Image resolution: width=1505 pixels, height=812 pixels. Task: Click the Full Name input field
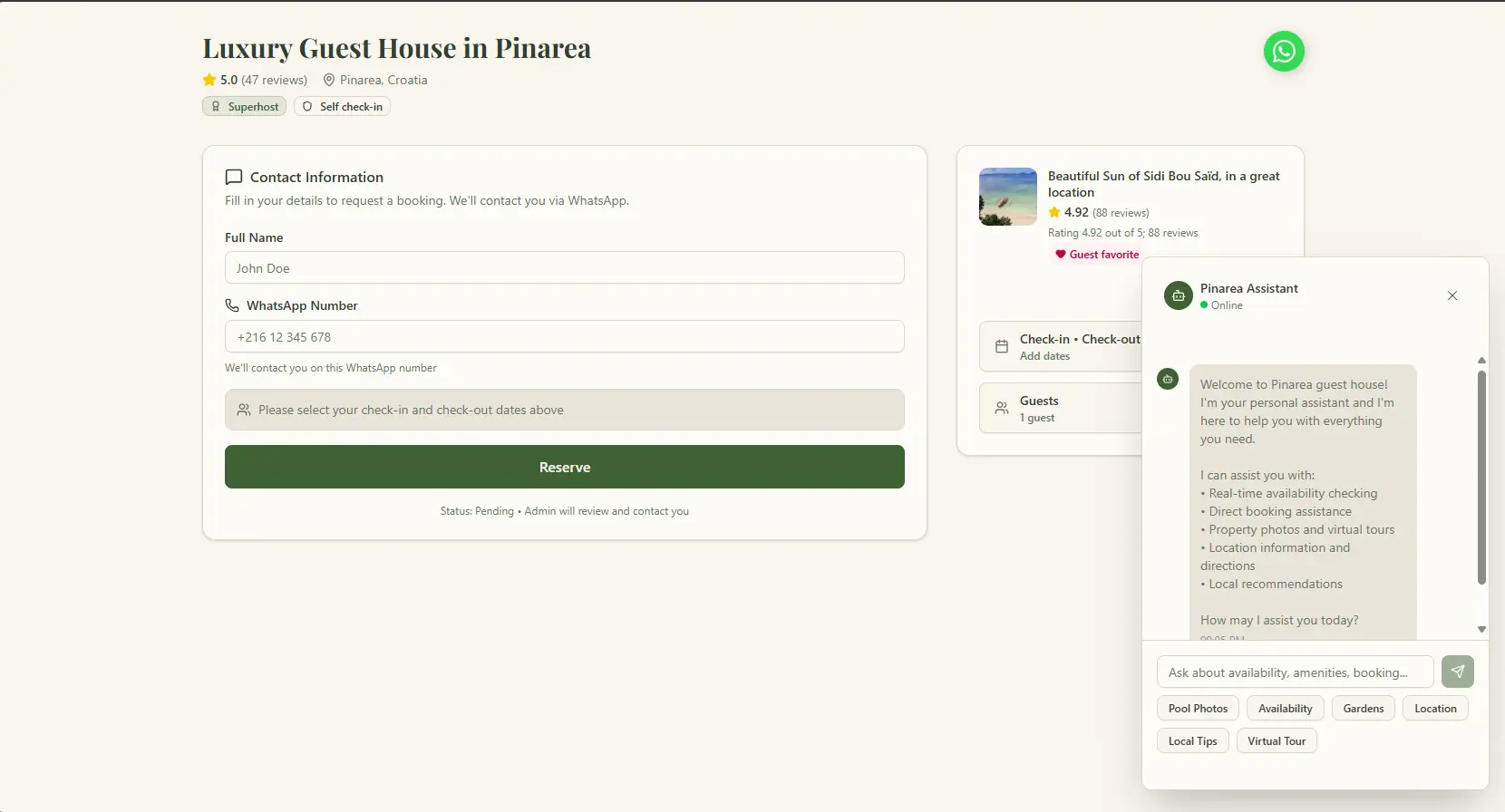pos(564,268)
